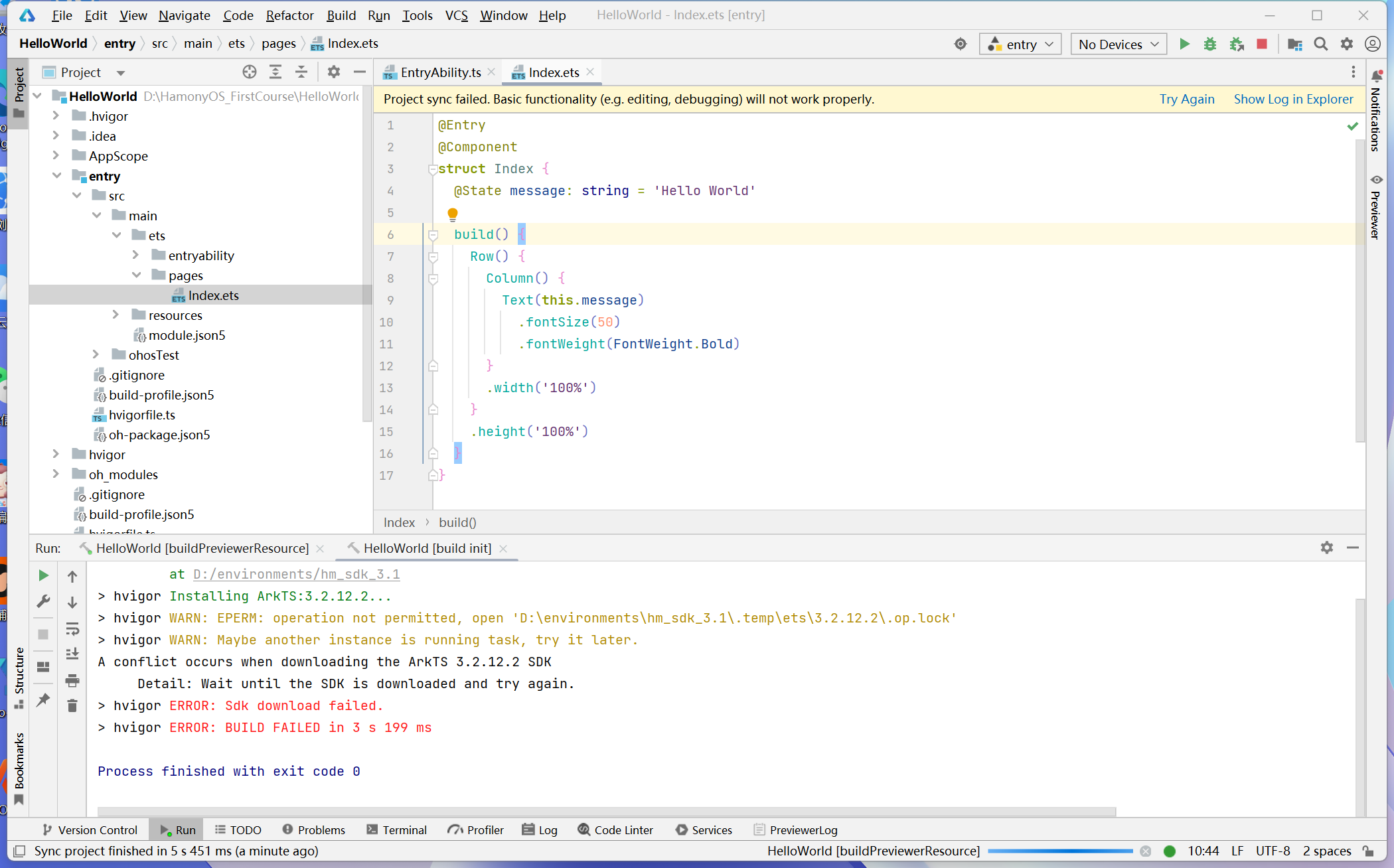
Task: Expand the resources folder
Action: click(116, 315)
